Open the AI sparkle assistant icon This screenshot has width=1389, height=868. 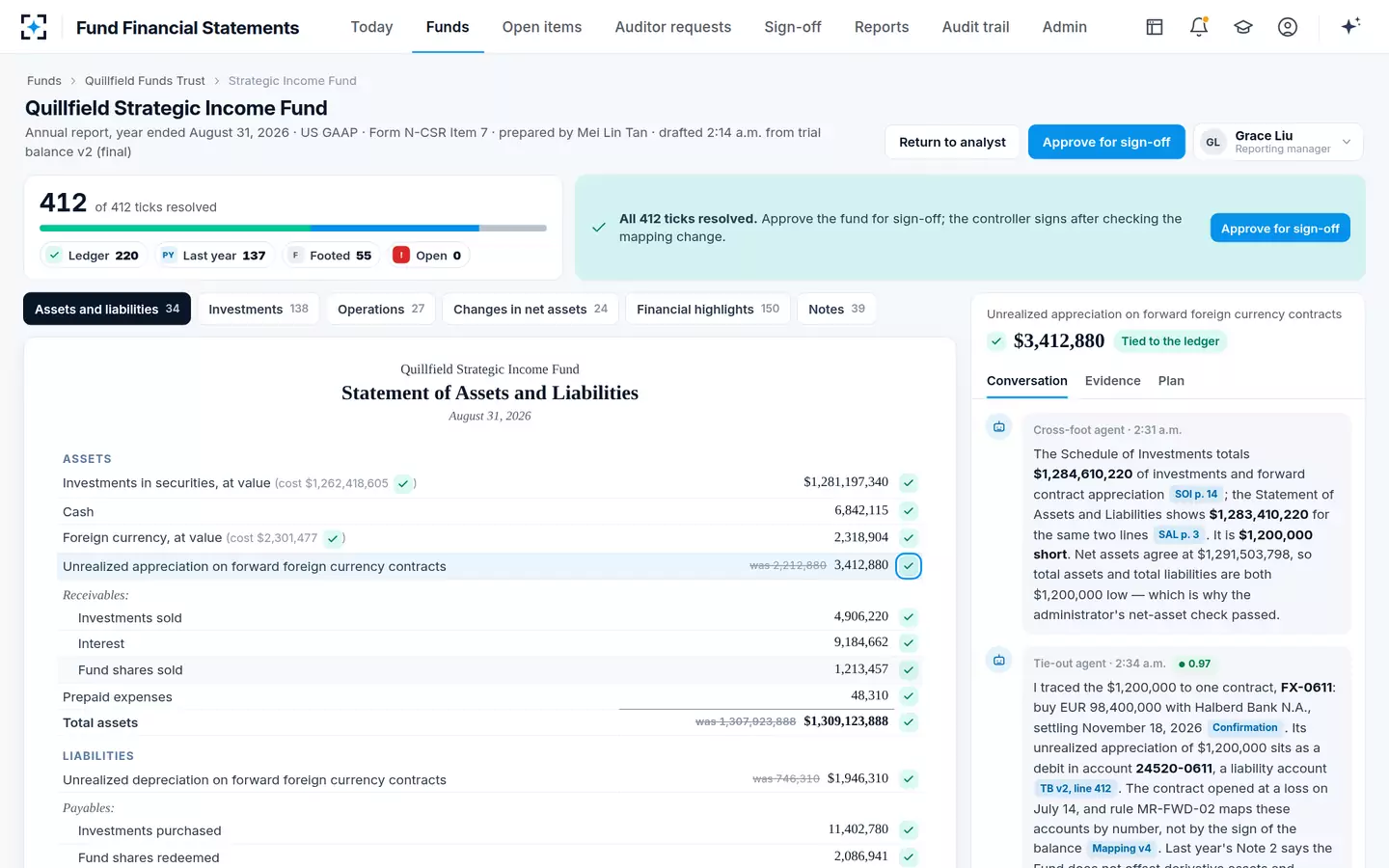(1350, 26)
